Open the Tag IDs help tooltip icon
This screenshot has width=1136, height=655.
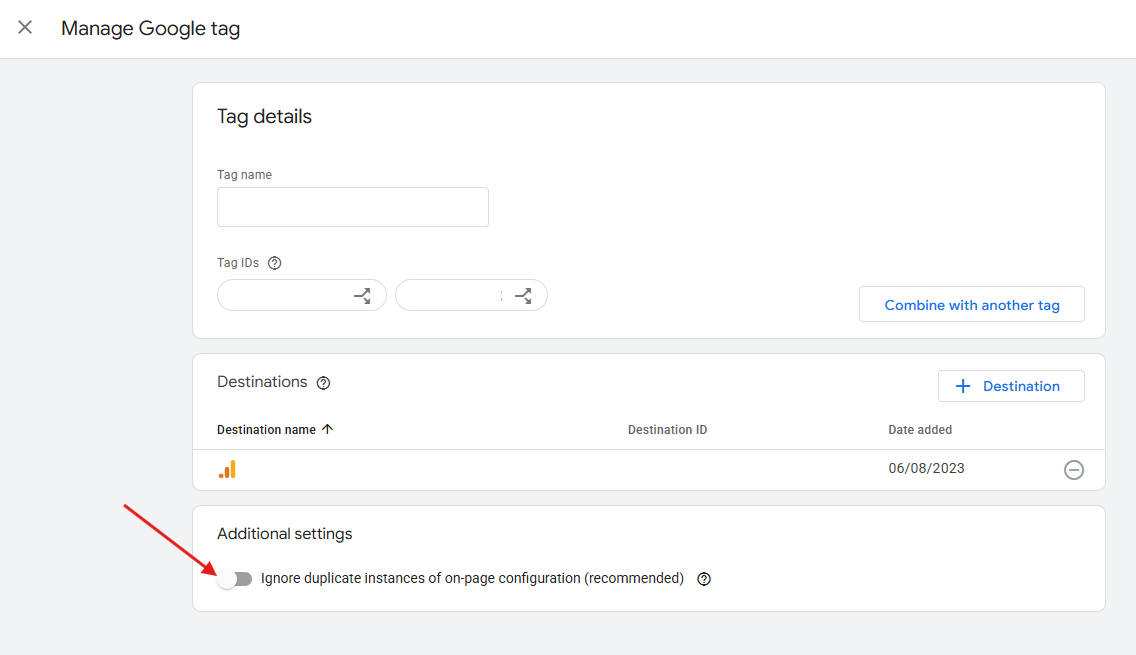[275, 263]
